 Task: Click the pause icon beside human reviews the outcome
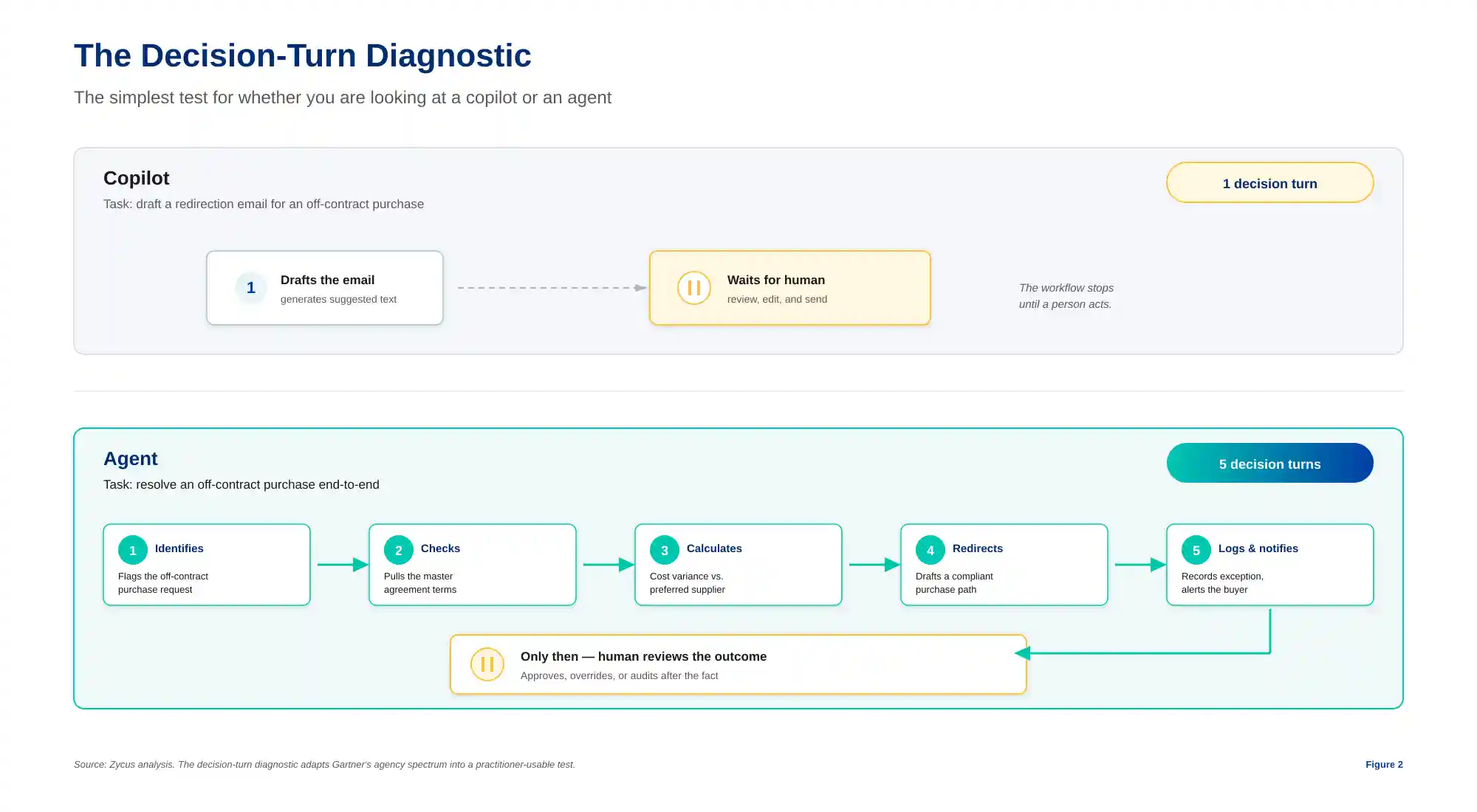pyautogui.click(x=487, y=664)
